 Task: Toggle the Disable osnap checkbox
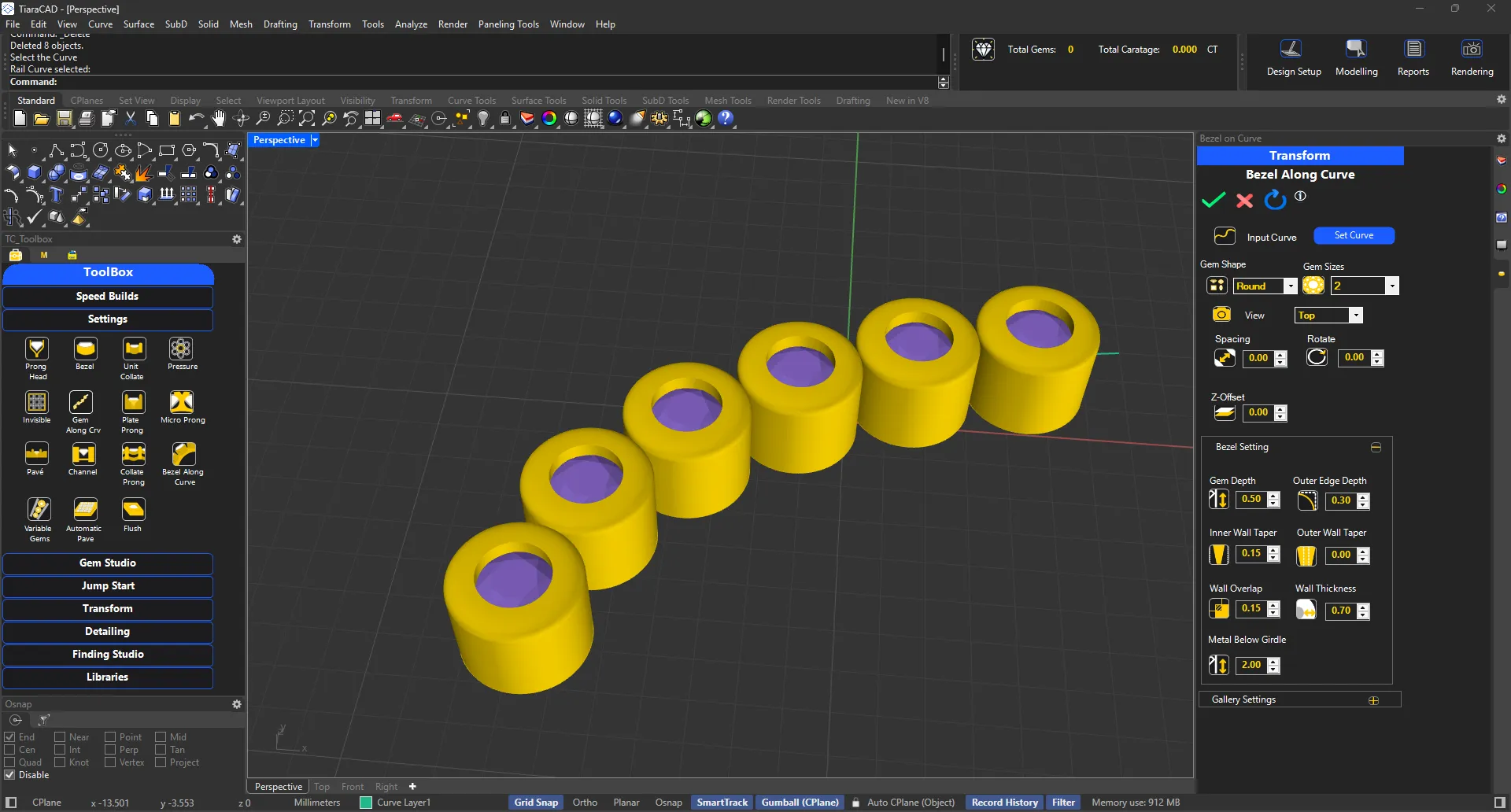pos(10,775)
